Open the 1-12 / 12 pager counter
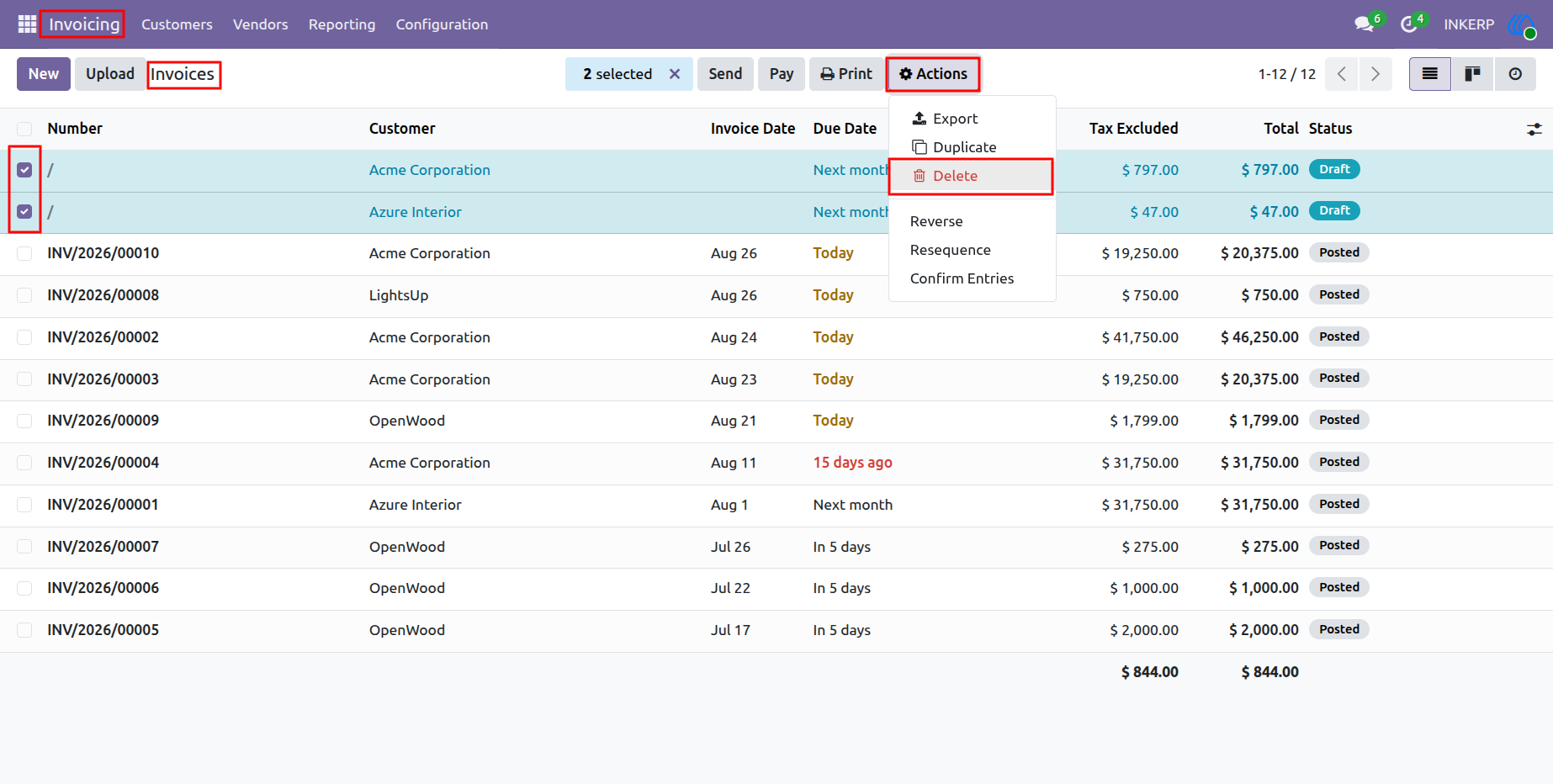 pos(1286,74)
